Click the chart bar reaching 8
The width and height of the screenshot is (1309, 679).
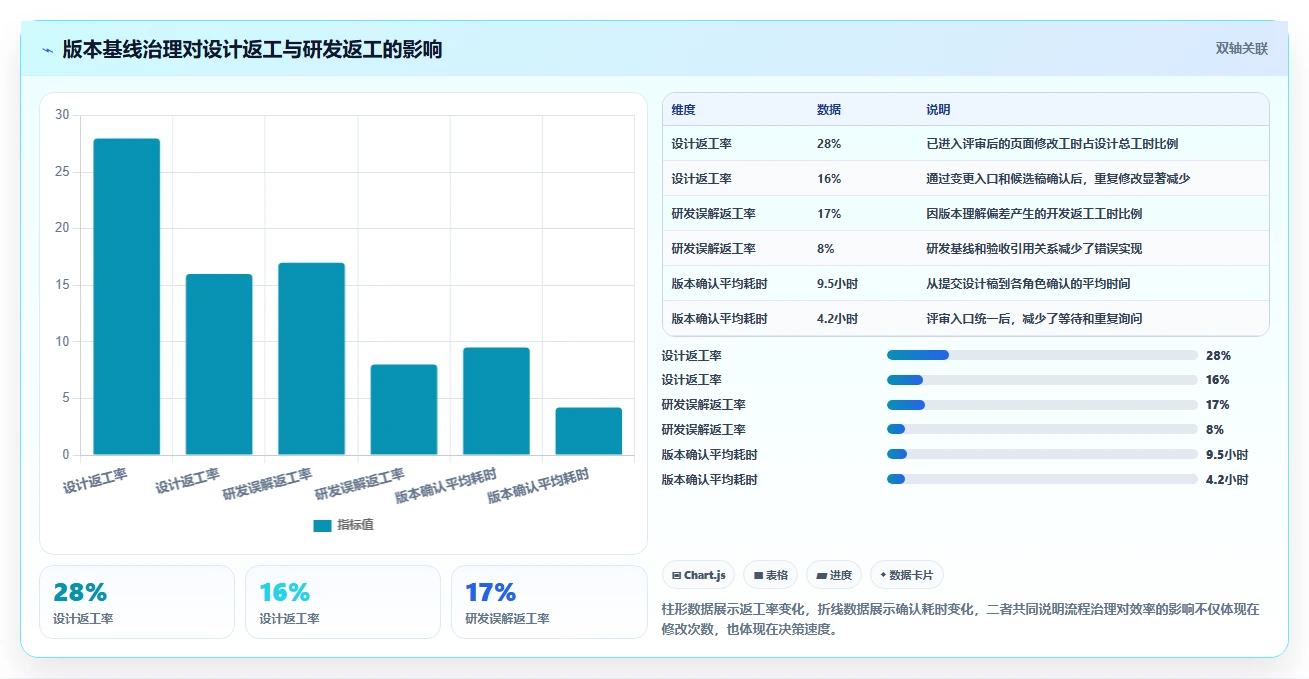[404, 410]
